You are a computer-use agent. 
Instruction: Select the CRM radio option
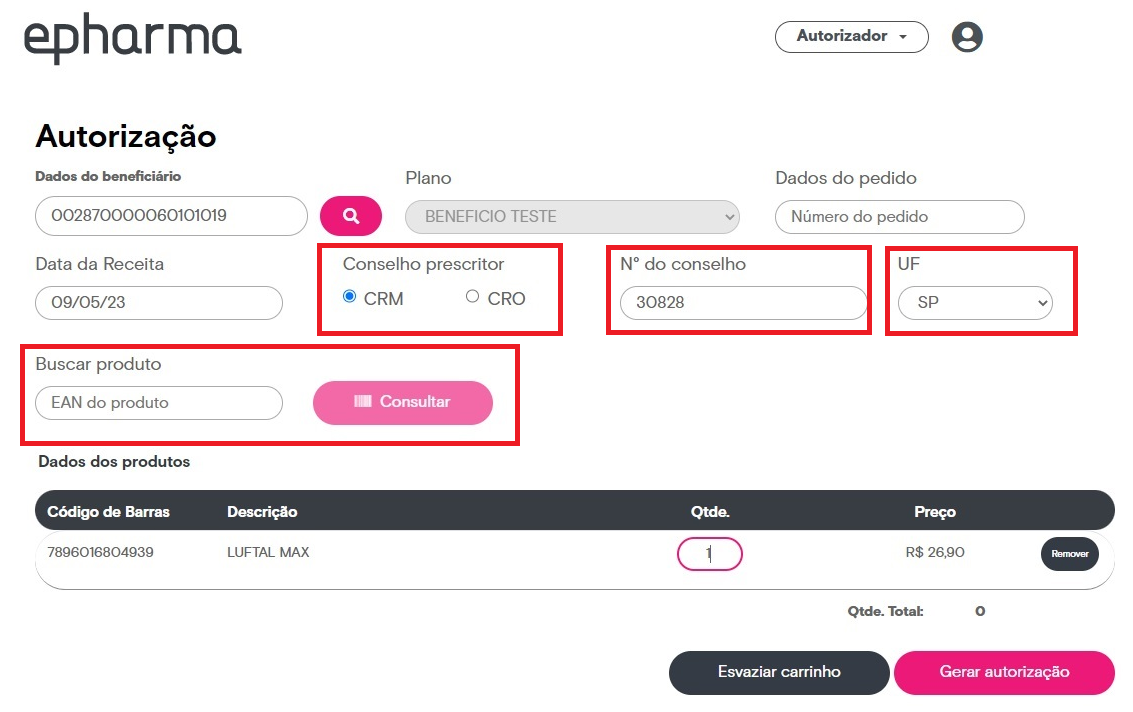[x=350, y=296]
